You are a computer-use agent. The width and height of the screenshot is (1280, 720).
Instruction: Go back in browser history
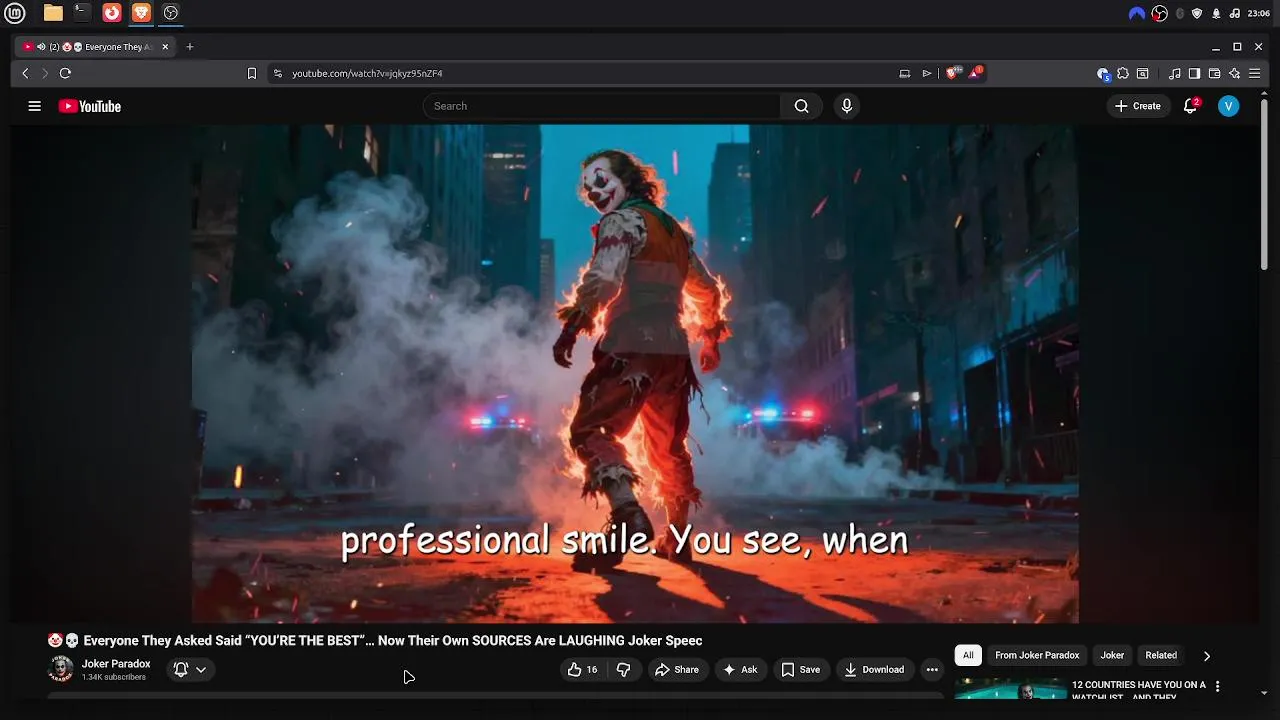tap(25, 73)
